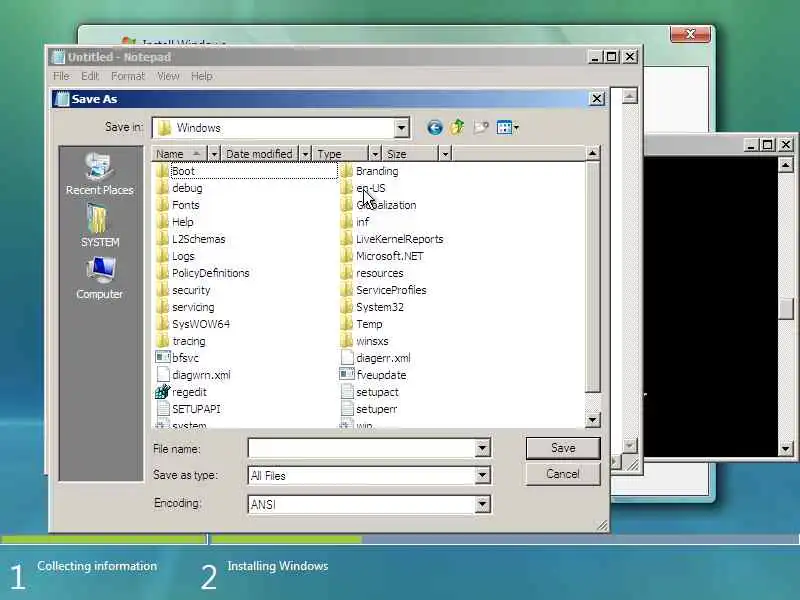The width and height of the screenshot is (800, 600).
Task: Select the servicing folder
Action: point(186,307)
